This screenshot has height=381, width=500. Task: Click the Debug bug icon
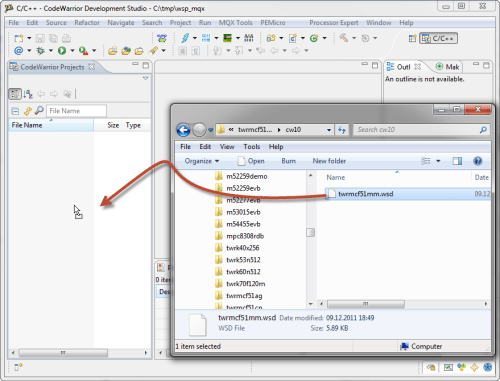[40, 51]
